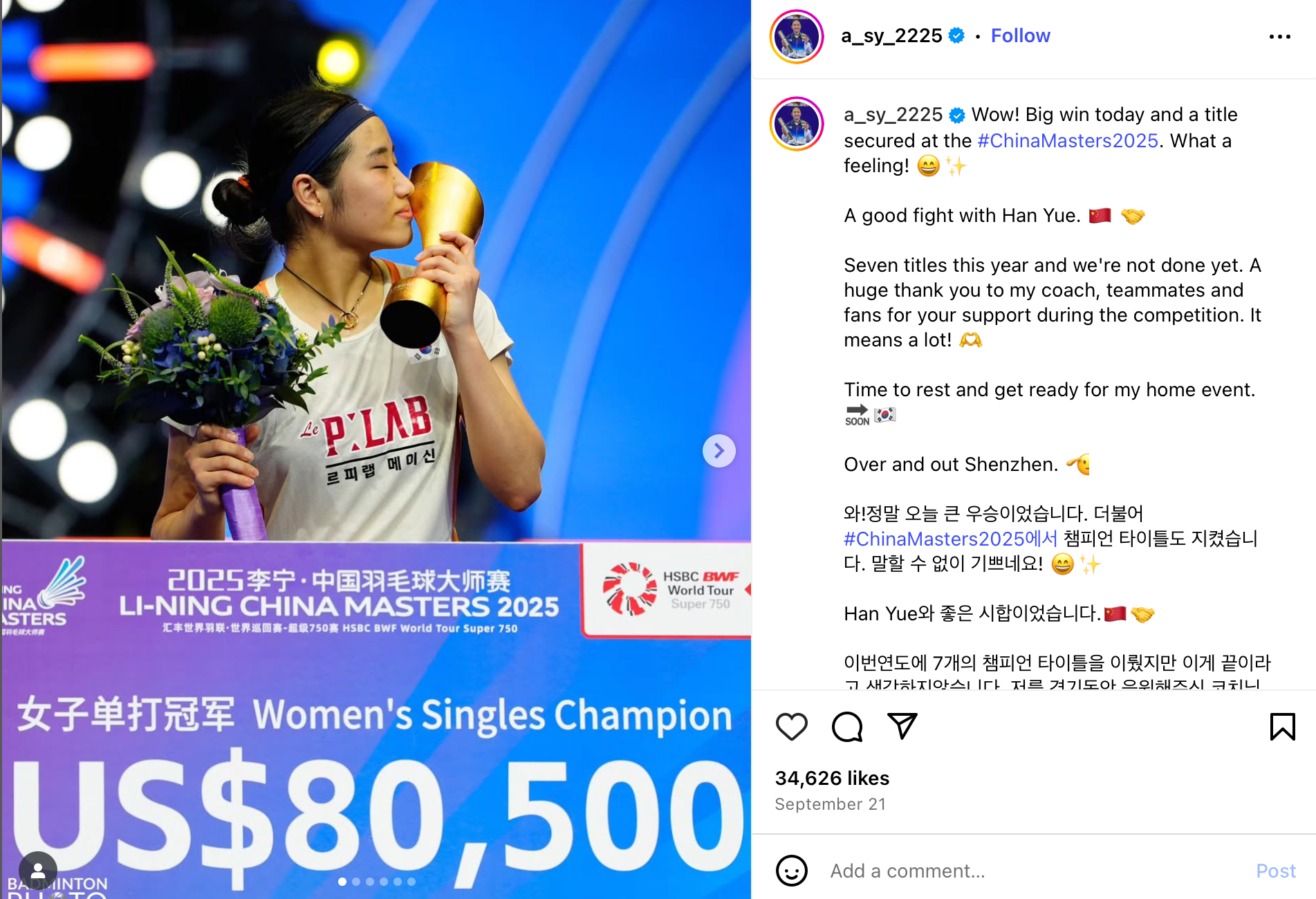The image size is (1316, 899).
Task: Open the #ChinaMasters2025 hashtag in English caption
Action: pyautogui.click(x=1068, y=140)
